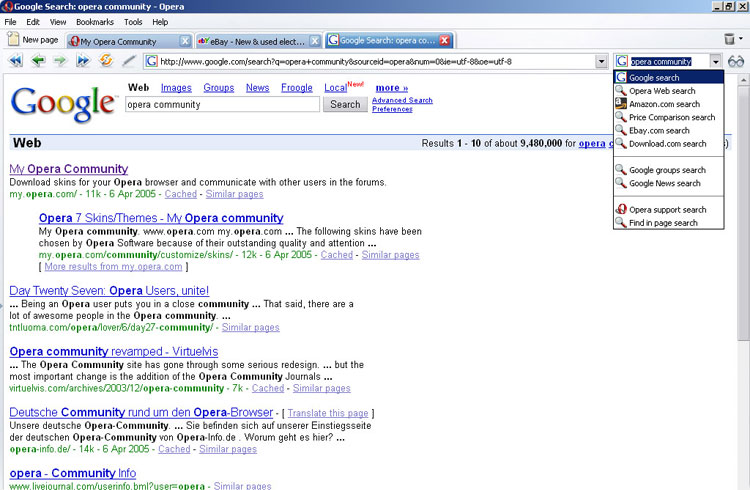
Task: Open the Local search link
Action: [335, 88]
